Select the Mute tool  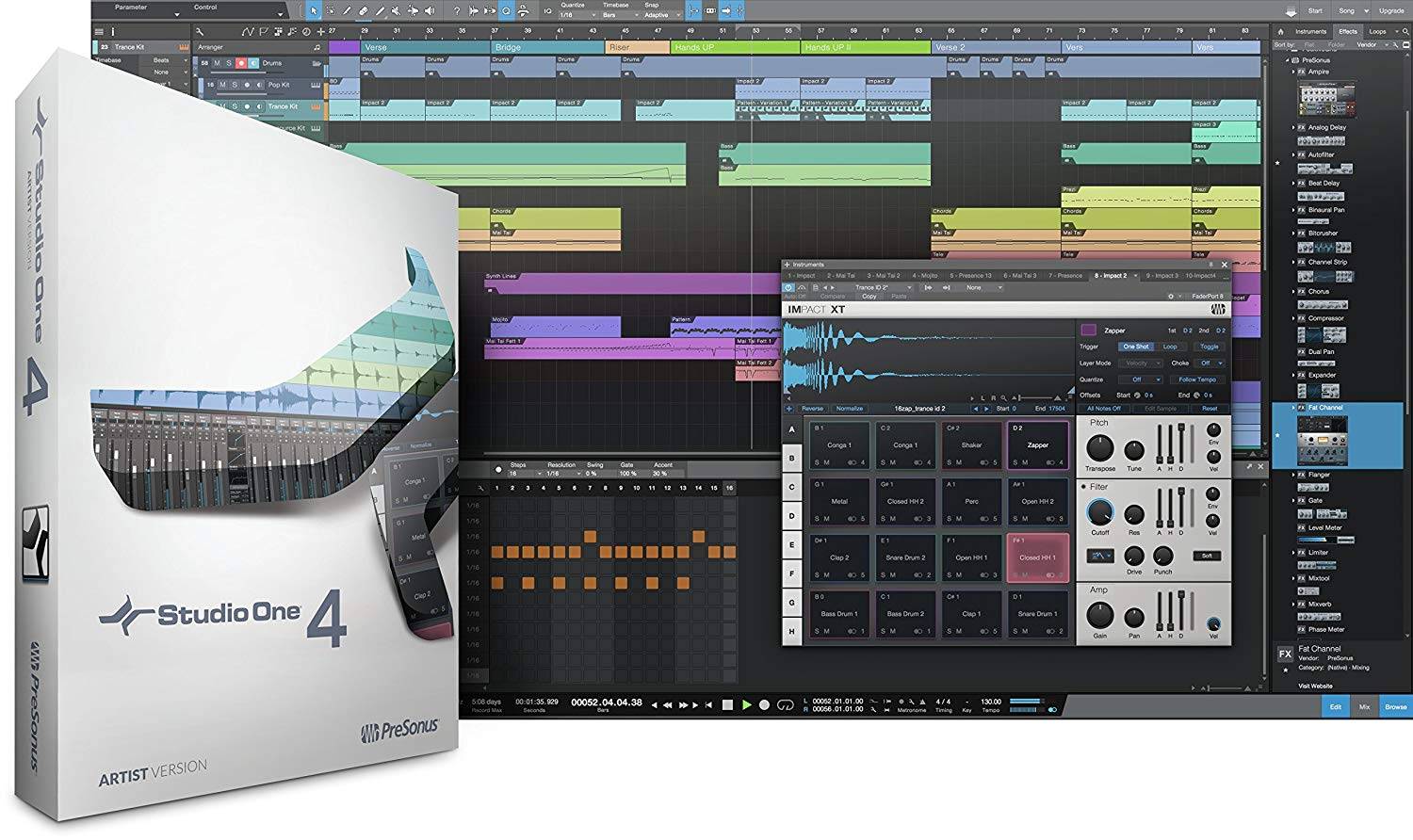(x=396, y=11)
